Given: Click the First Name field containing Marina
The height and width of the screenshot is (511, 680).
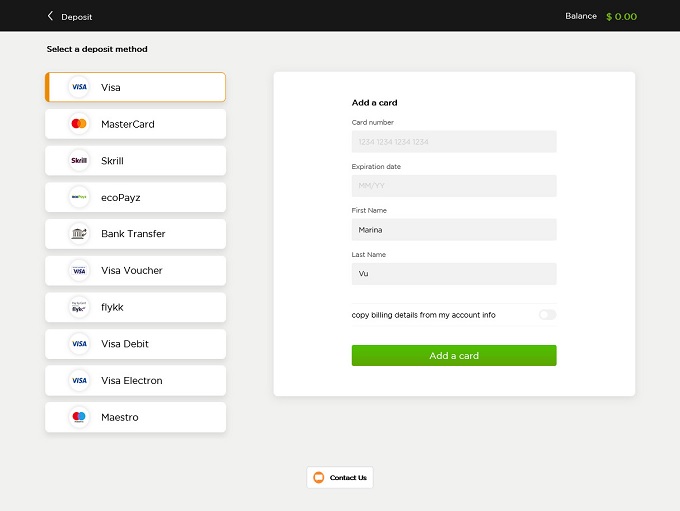Looking at the screenshot, I should click(454, 230).
